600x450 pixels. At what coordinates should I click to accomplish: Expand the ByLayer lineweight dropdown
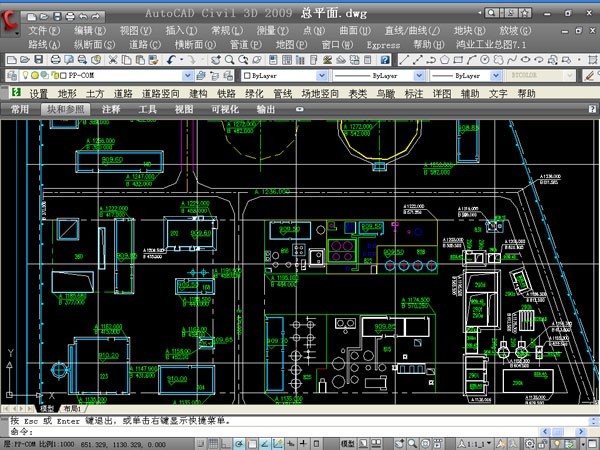point(496,75)
